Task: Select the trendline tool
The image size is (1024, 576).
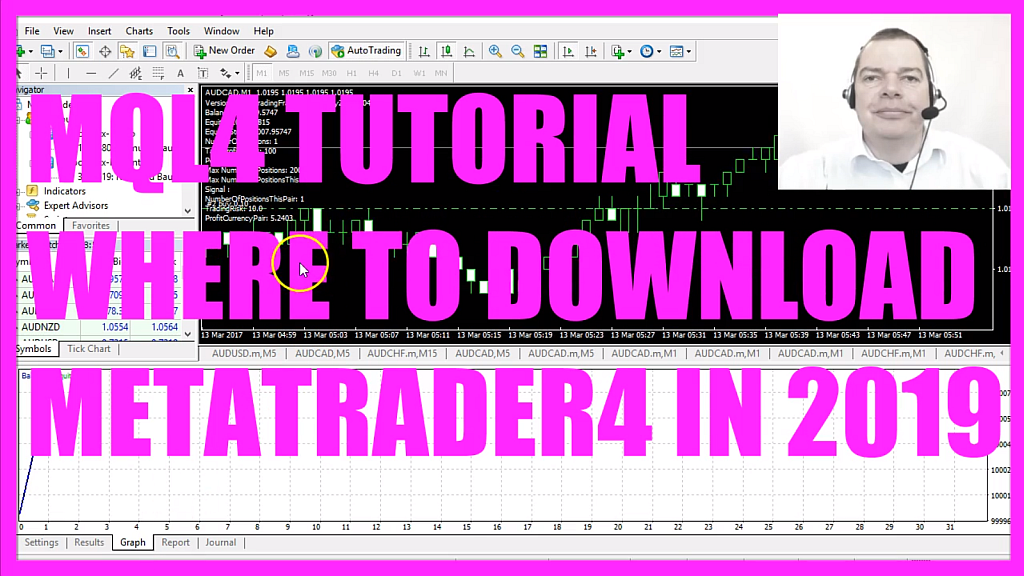Action: click(x=113, y=73)
